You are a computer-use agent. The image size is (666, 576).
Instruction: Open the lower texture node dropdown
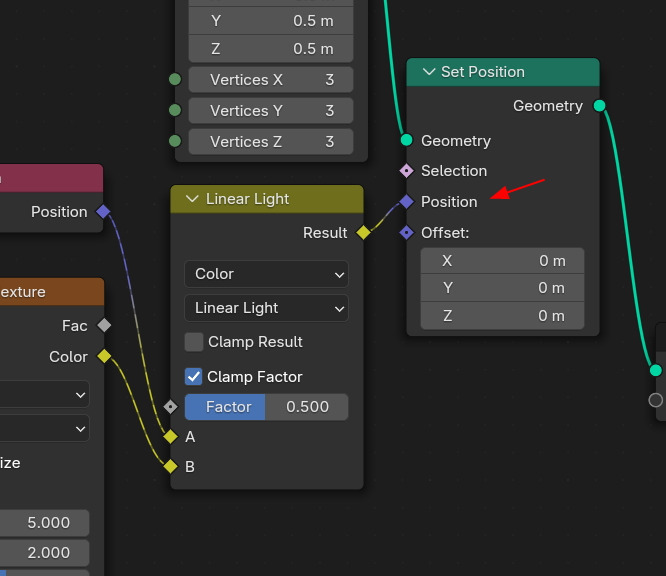[45, 429]
